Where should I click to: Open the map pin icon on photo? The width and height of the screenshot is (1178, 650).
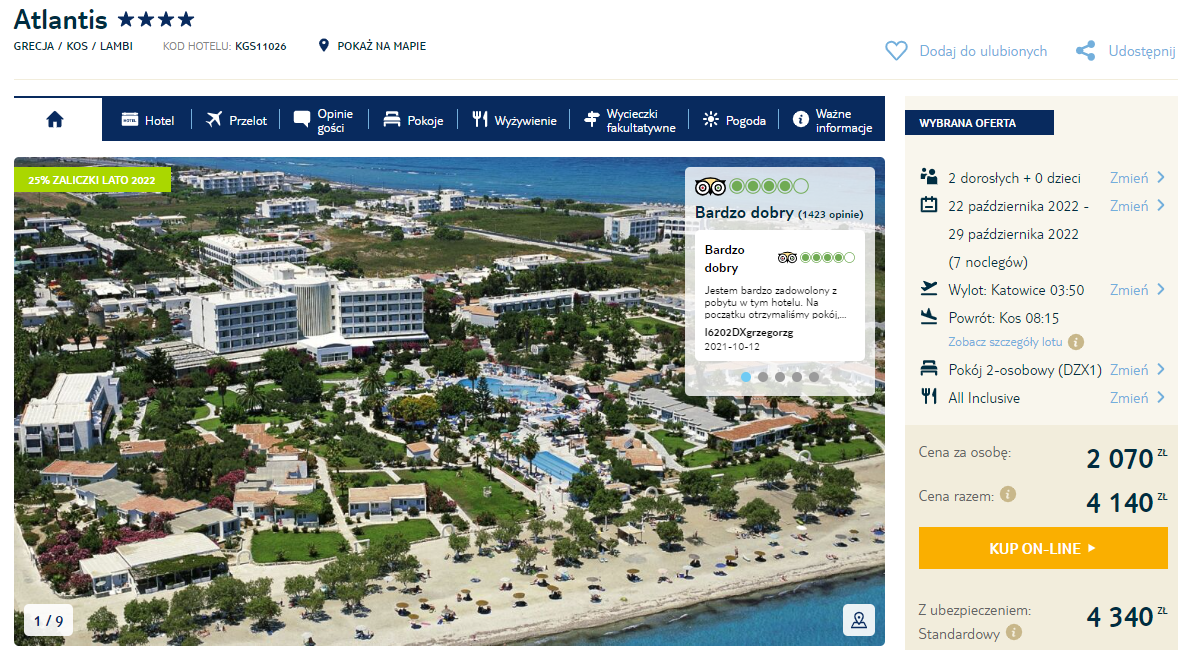(x=858, y=619)
